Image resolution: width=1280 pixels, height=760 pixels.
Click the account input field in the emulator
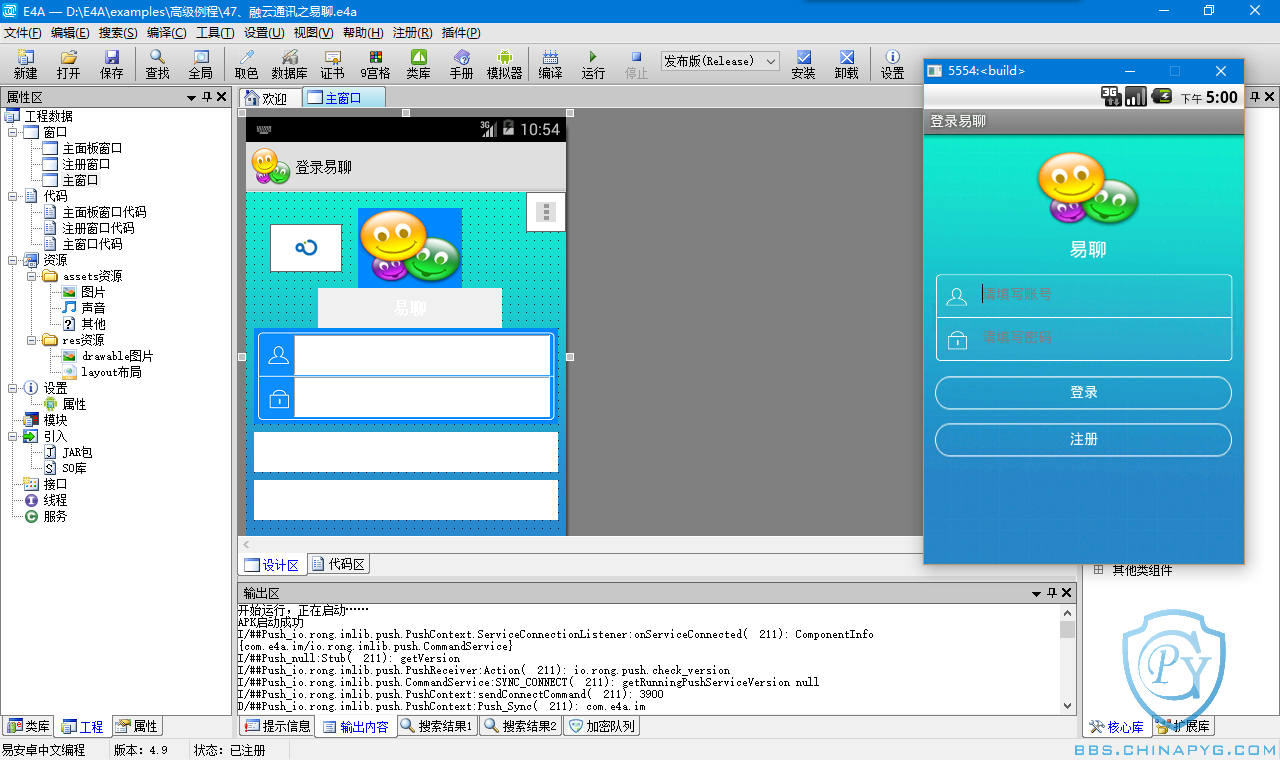point(1083,295)
